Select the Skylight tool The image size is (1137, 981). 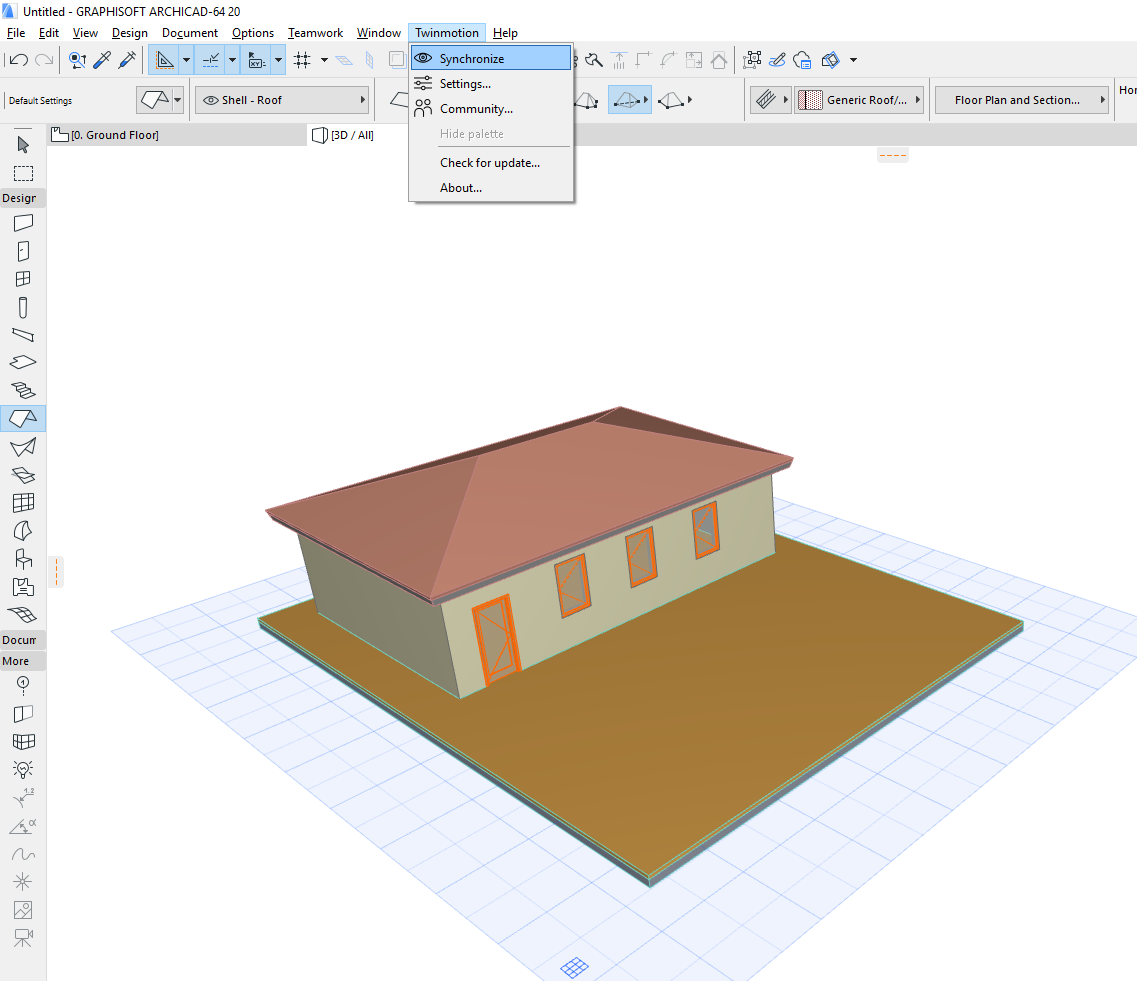[x=23, y=475]
